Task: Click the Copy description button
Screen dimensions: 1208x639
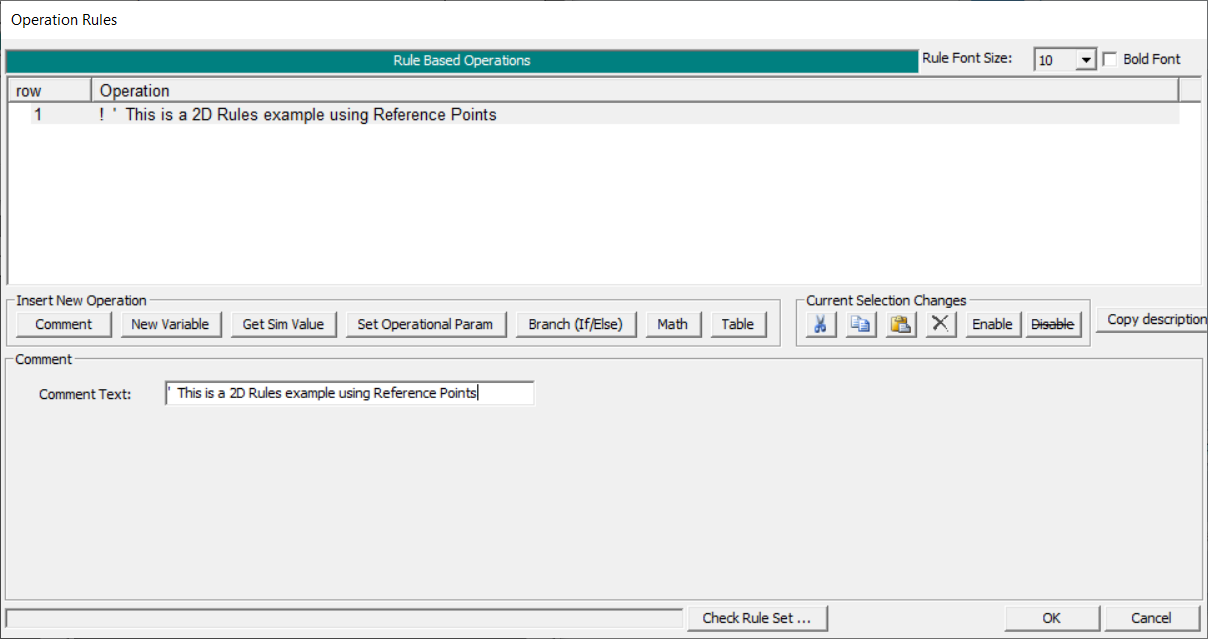Action: pyautogui.click(x=1155, y=320)
